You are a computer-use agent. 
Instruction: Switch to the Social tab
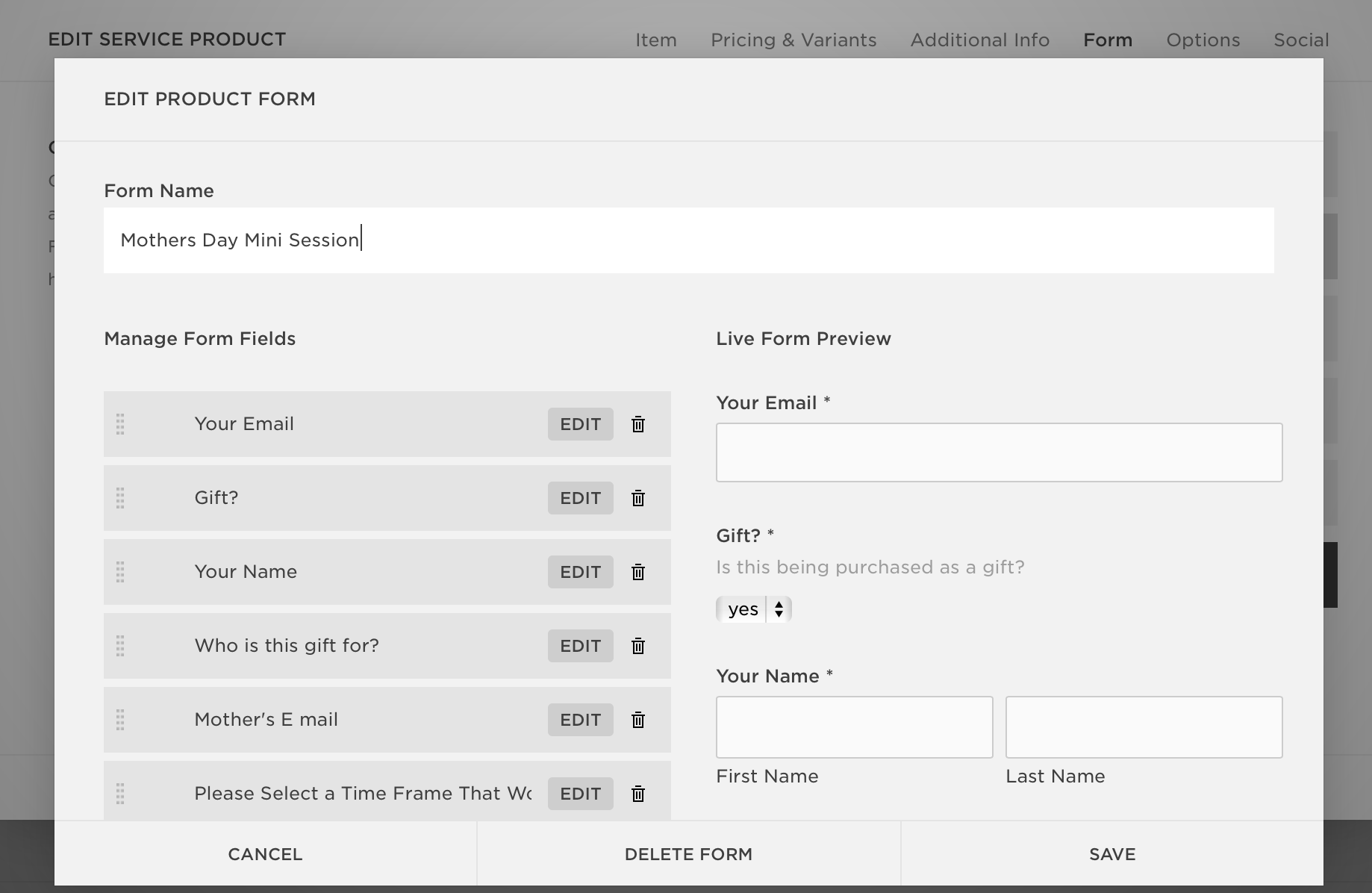tap(1301, 40)
